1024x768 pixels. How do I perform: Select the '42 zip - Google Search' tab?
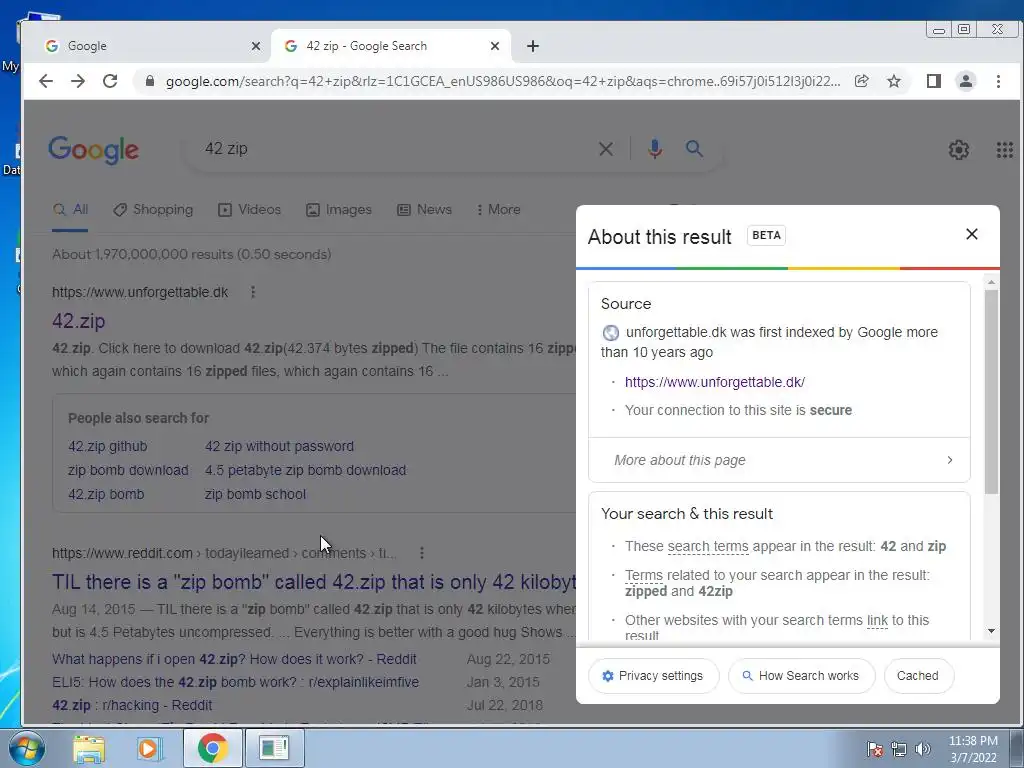tap(391, 46)
